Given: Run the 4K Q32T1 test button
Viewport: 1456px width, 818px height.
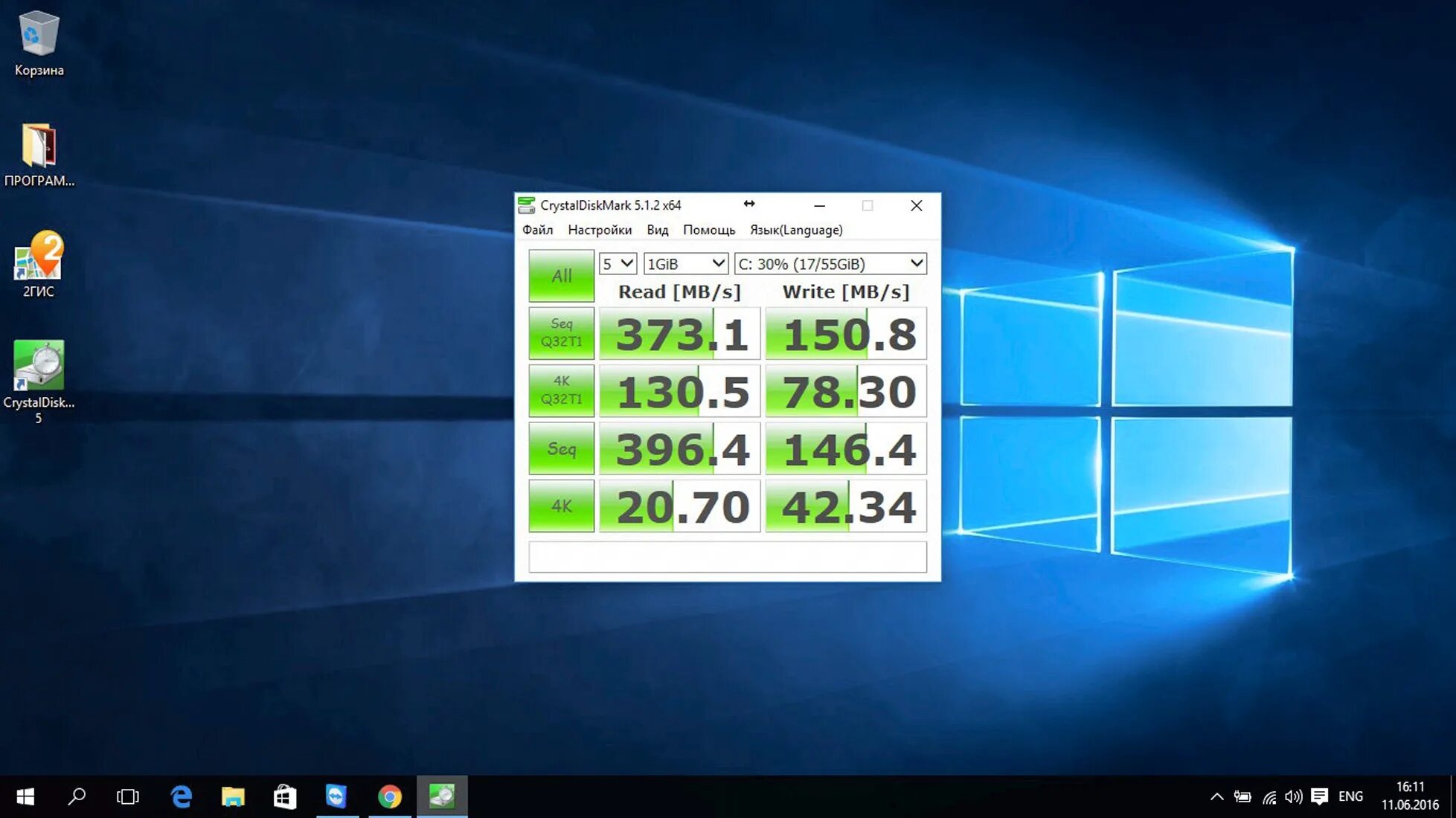Looking at the screenshot, I should tap(561, 390).
